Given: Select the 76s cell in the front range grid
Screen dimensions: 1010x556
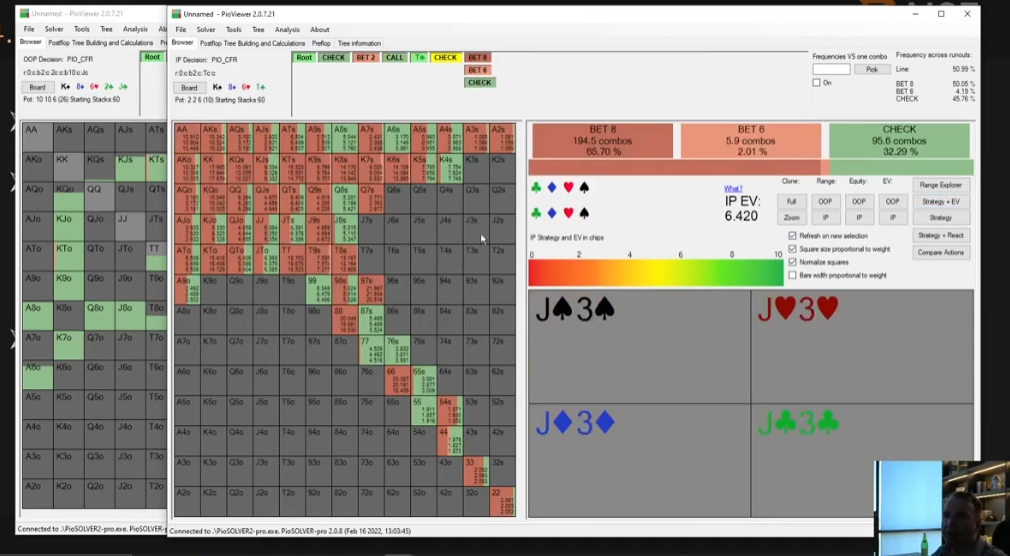Looking at the screenshot, I should (x=397, y=350).
